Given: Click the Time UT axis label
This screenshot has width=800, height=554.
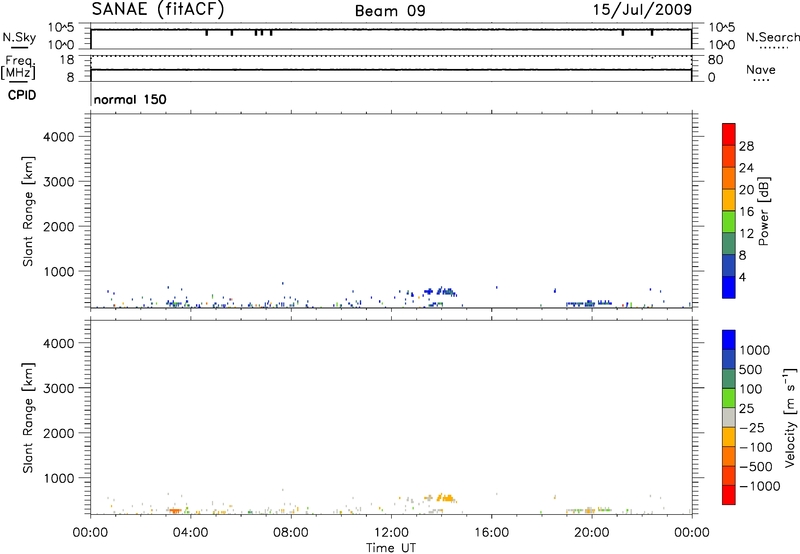Looking at the screenshot, I should coord(391,548).
